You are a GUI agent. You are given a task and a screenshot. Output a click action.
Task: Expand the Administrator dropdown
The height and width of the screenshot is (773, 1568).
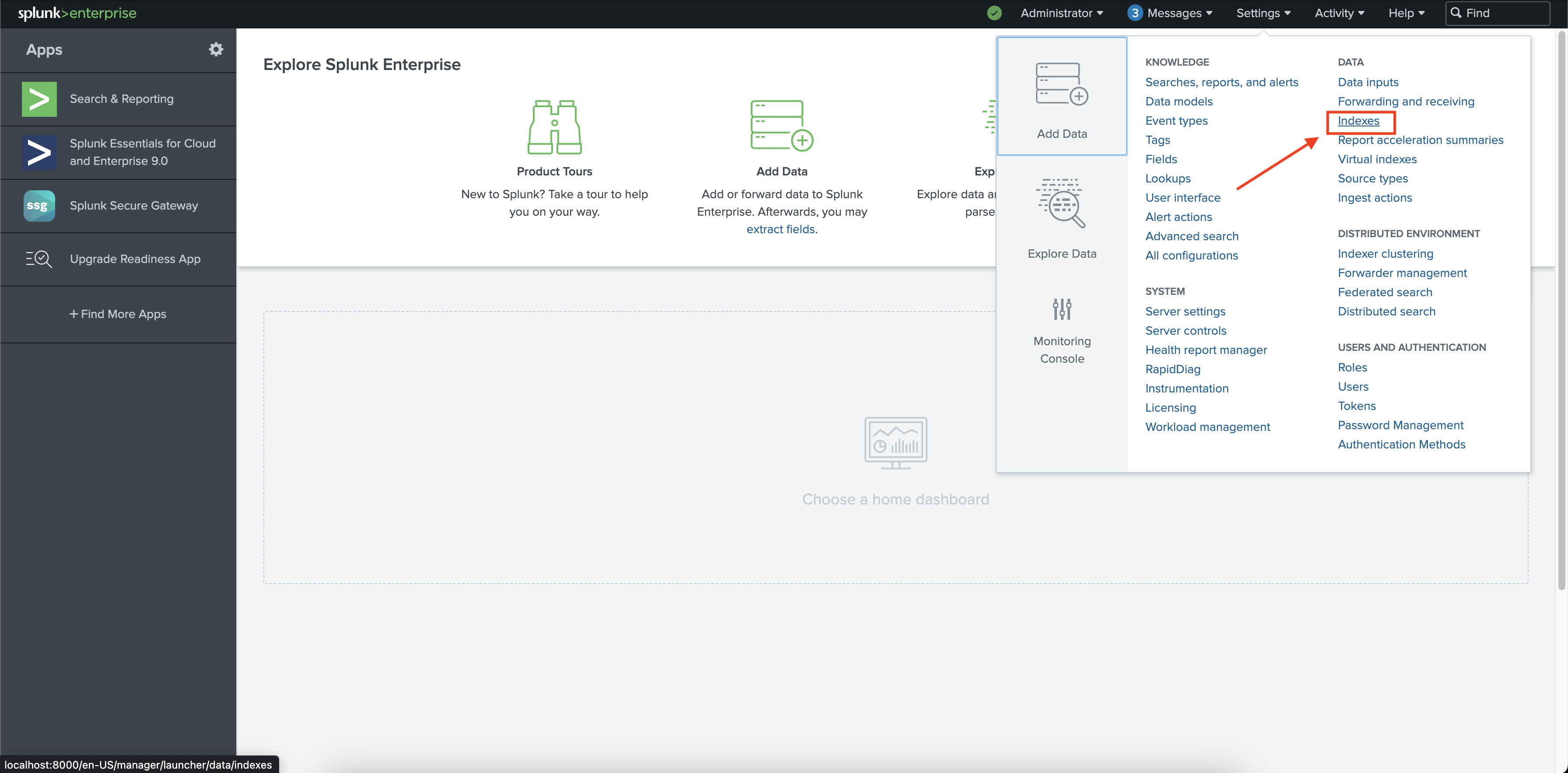tap(1061, 13)
